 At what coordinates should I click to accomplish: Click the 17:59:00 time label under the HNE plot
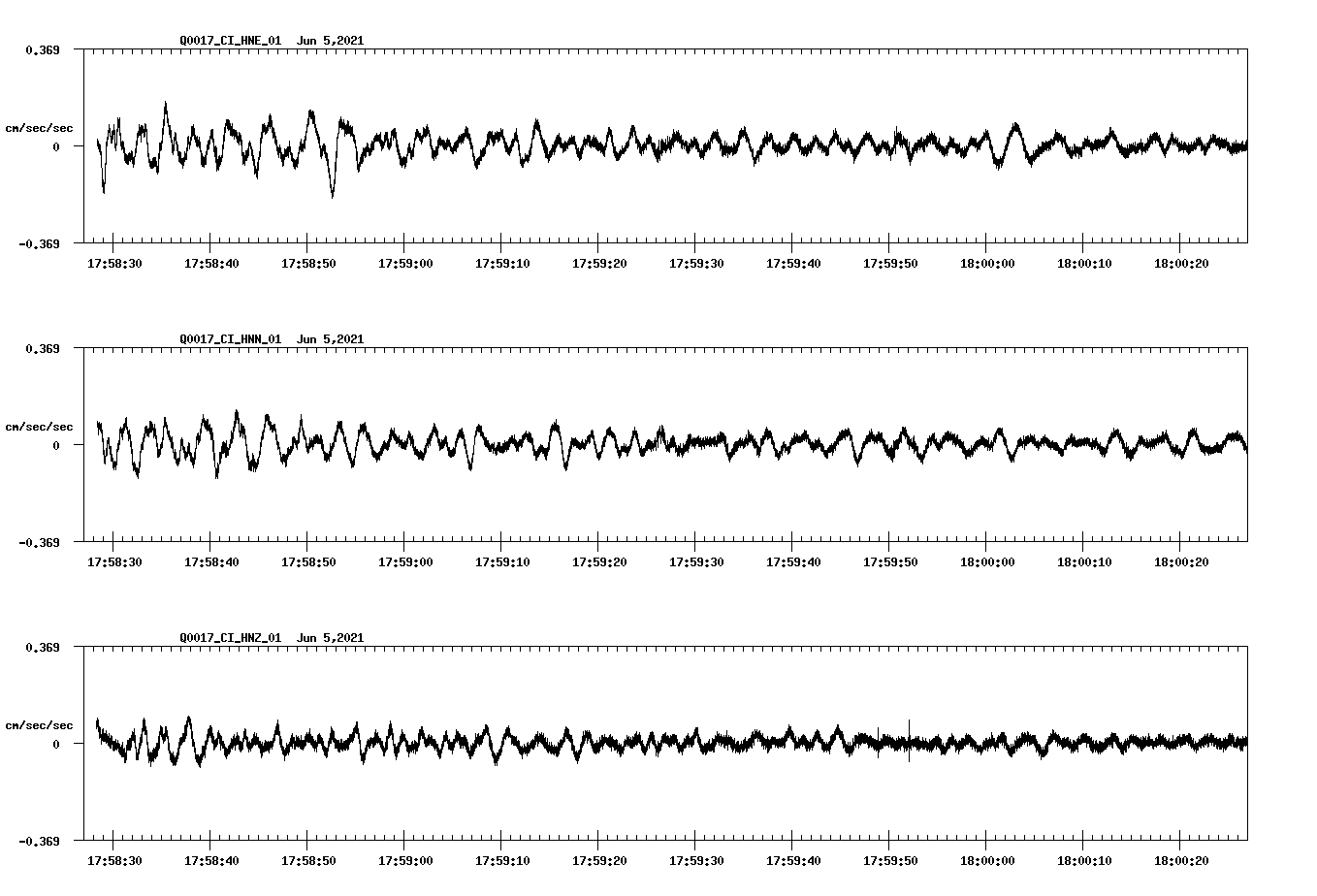tap(405, 264)
